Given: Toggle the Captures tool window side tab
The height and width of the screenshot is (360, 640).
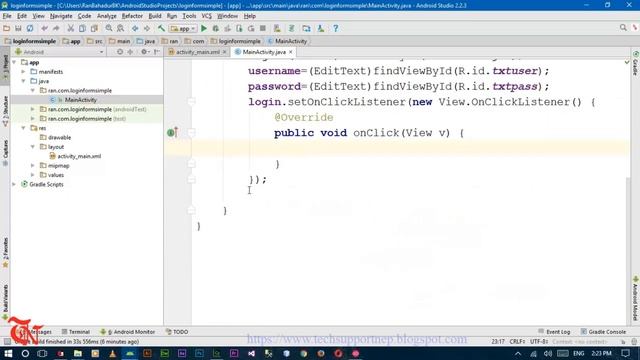Looking at the screenshot, I should [x=5, y=153].
